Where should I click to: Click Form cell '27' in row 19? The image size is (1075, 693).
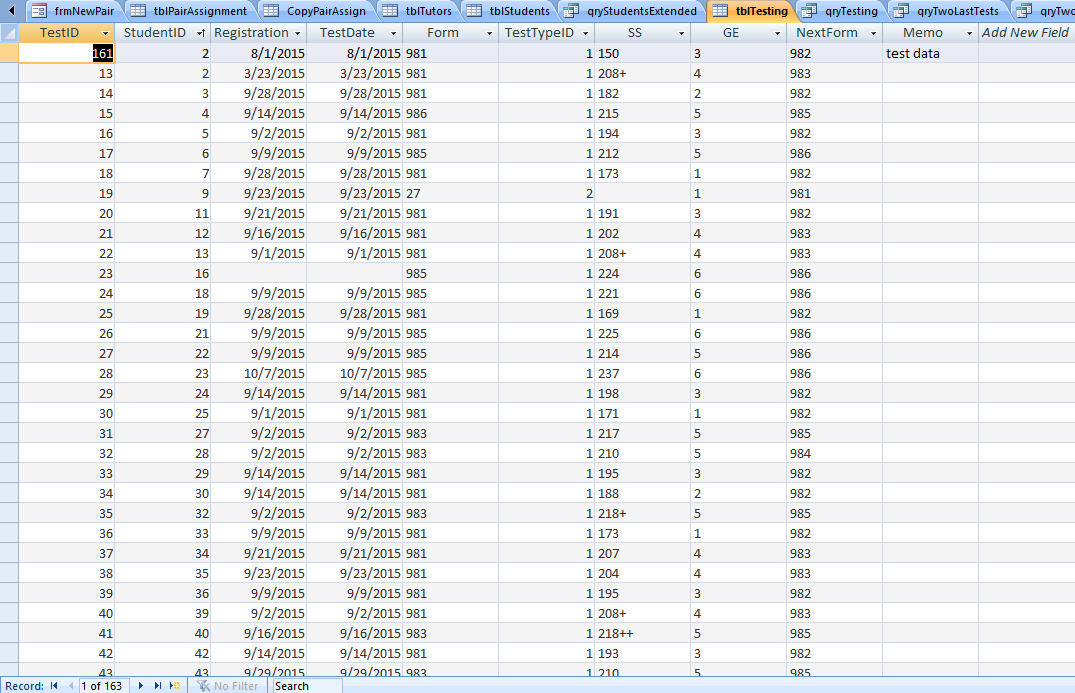click(450, 193)
